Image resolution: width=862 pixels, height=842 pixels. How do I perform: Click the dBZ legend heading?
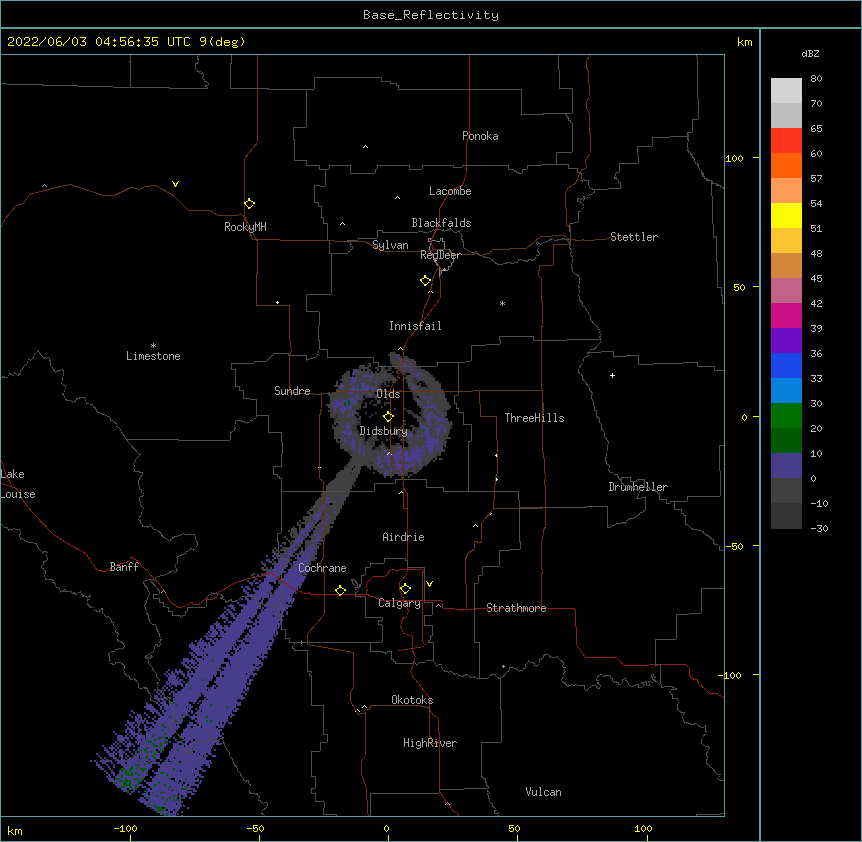(810, 54)
